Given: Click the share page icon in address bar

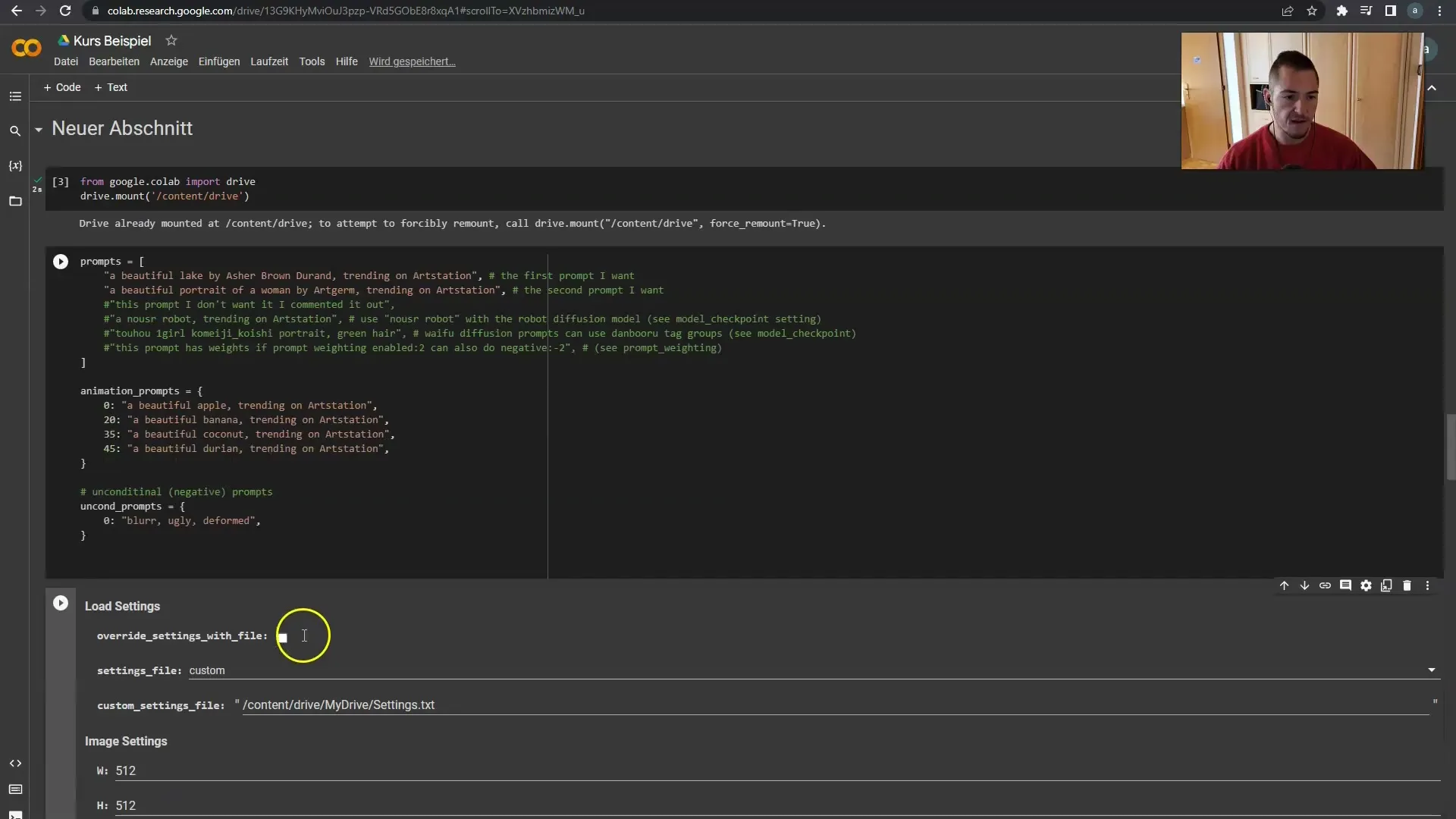Looking at the screenshot, I should (1288, 11).
